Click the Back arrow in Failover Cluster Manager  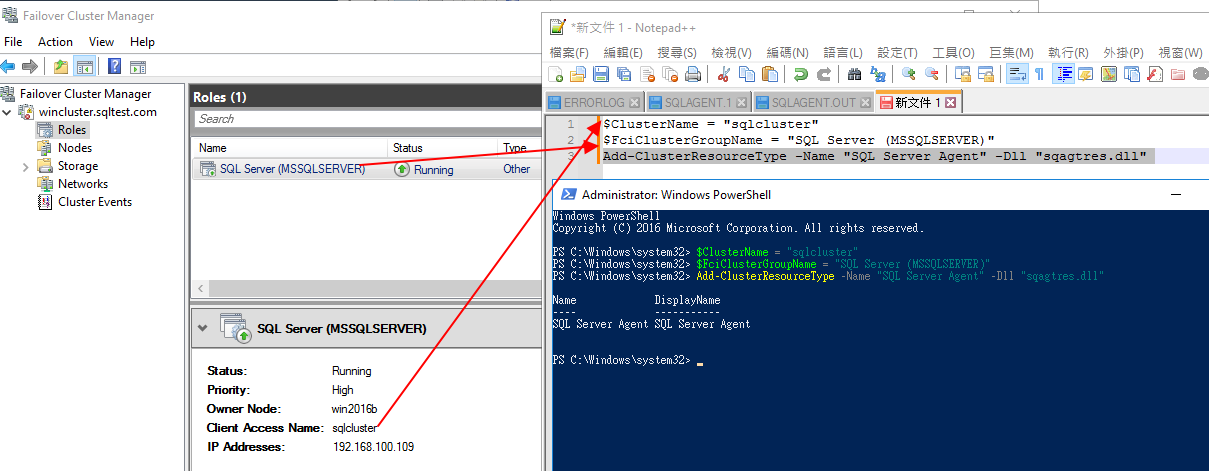(8, 67)
